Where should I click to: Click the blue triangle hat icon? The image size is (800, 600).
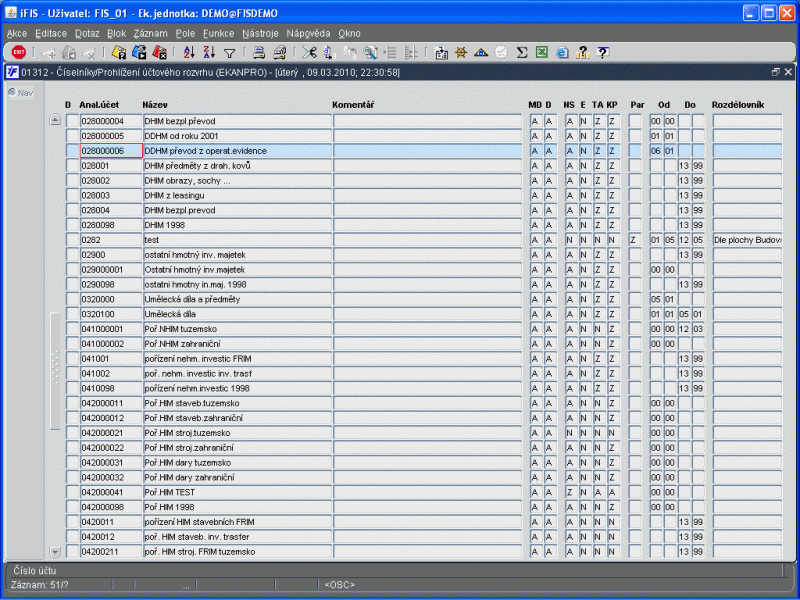tap(481, 52)
